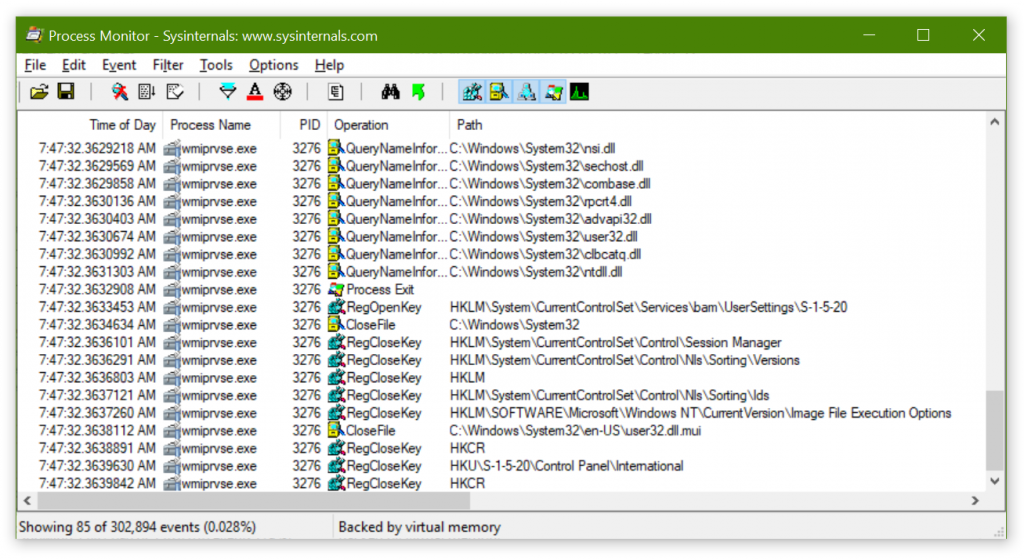This screenshot has height=560, width=1024.
Task: Open the Highlight red A icon
Action: (x=255, y=92)
